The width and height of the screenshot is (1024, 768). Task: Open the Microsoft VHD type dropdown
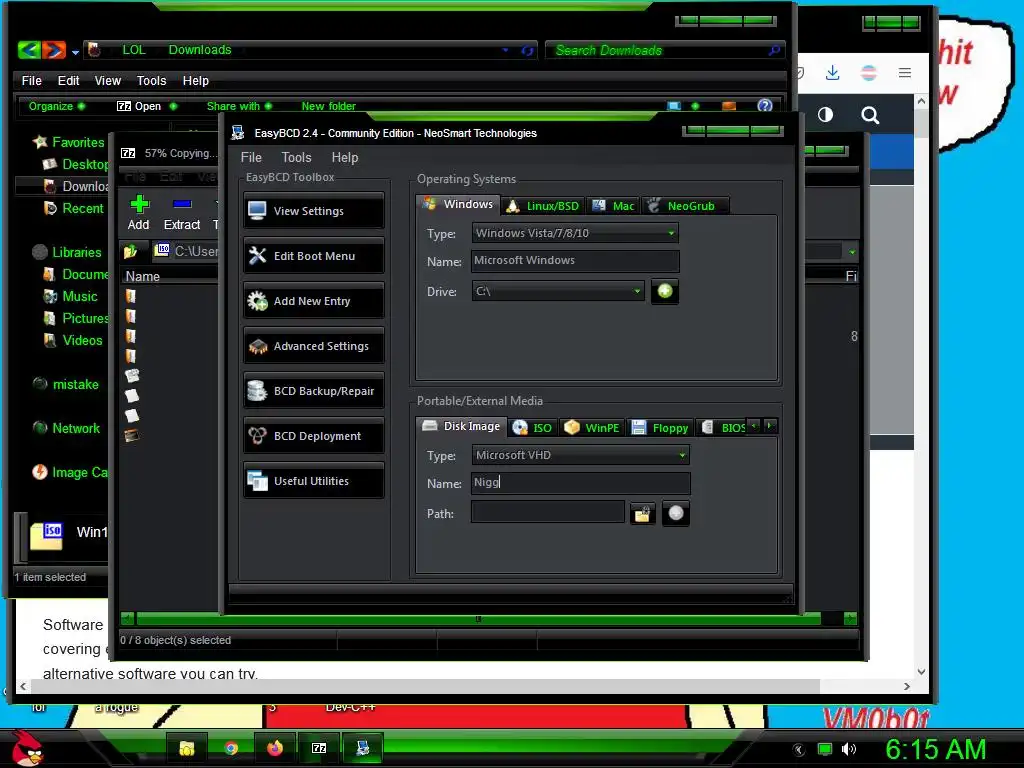click(581, 455)
